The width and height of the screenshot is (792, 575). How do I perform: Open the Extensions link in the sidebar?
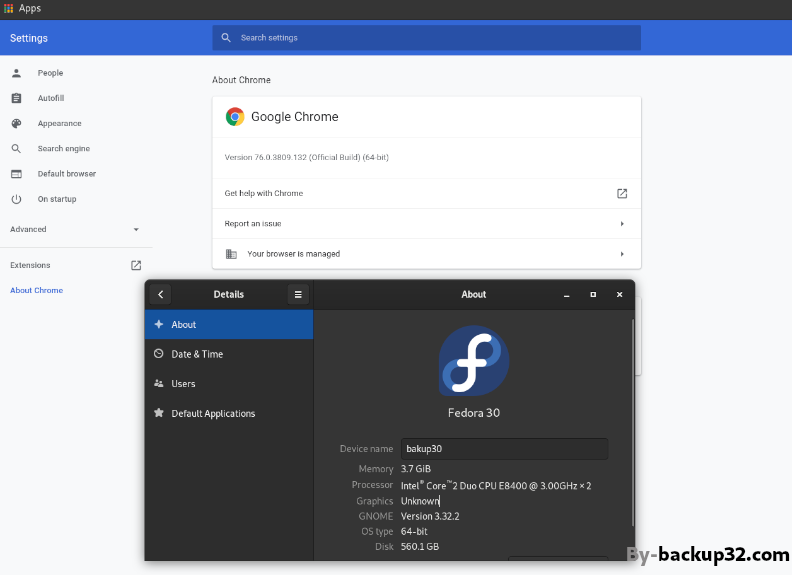click(30, 265)
